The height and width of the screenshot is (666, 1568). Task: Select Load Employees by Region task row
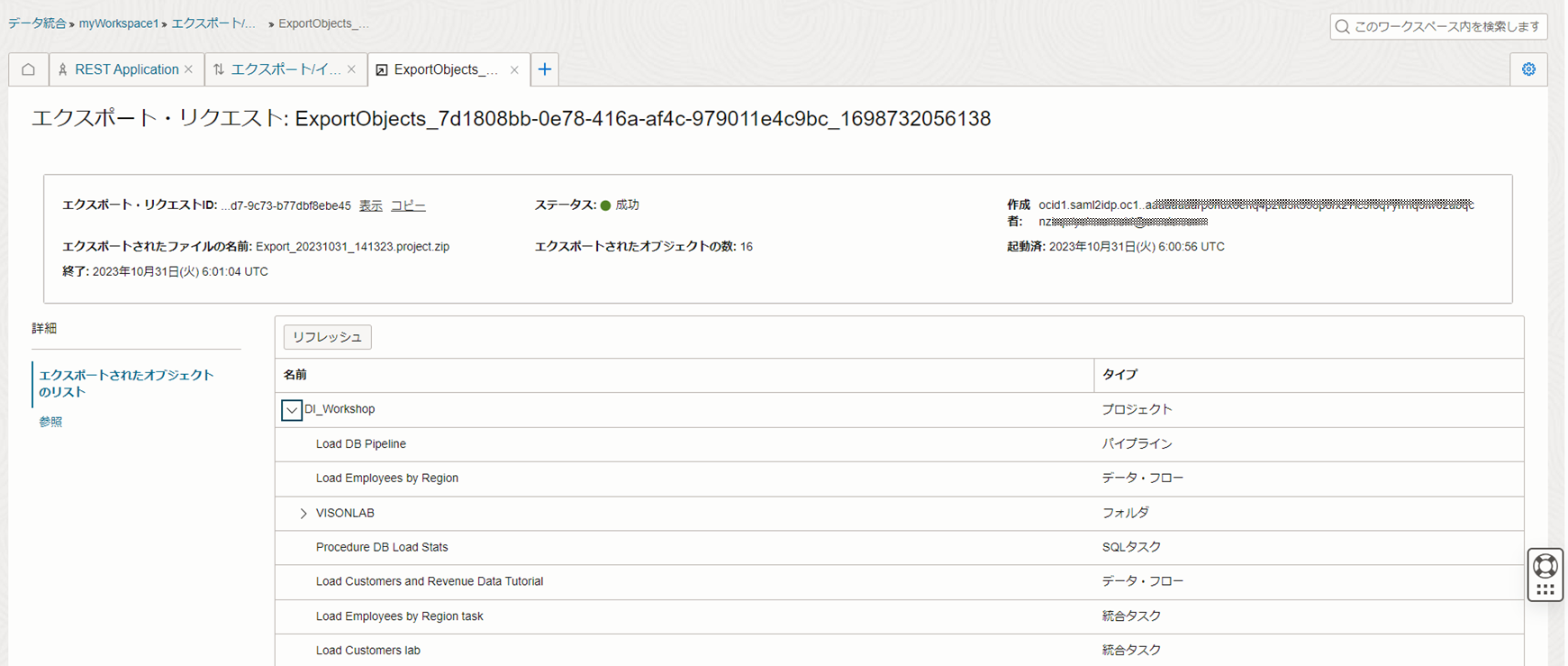coord(900,616)
